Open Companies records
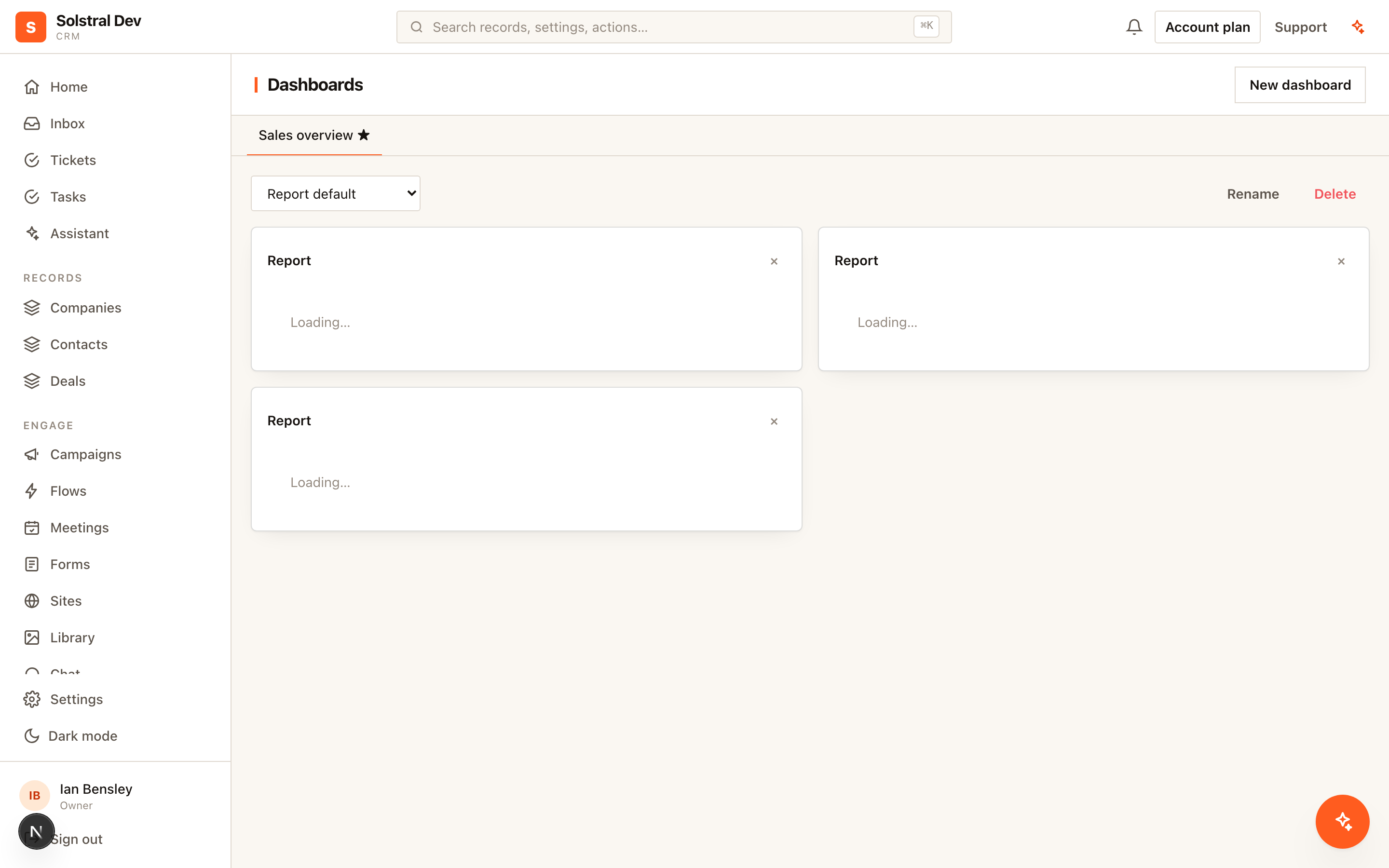 tap(115, 308)
